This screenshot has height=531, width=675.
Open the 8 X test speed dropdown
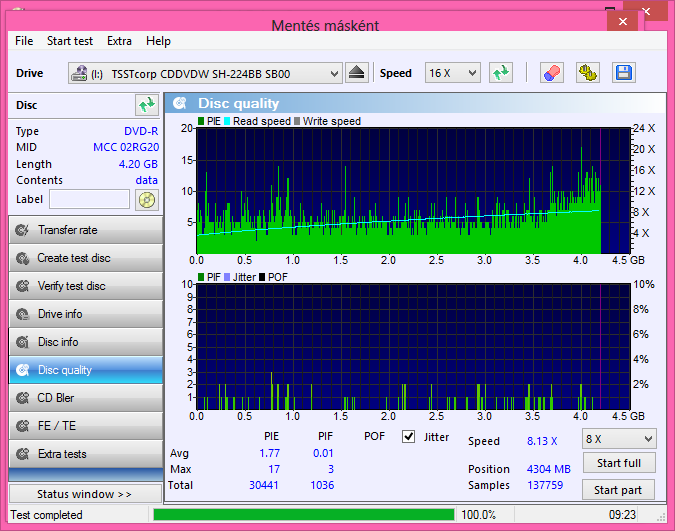click(648, 439)
